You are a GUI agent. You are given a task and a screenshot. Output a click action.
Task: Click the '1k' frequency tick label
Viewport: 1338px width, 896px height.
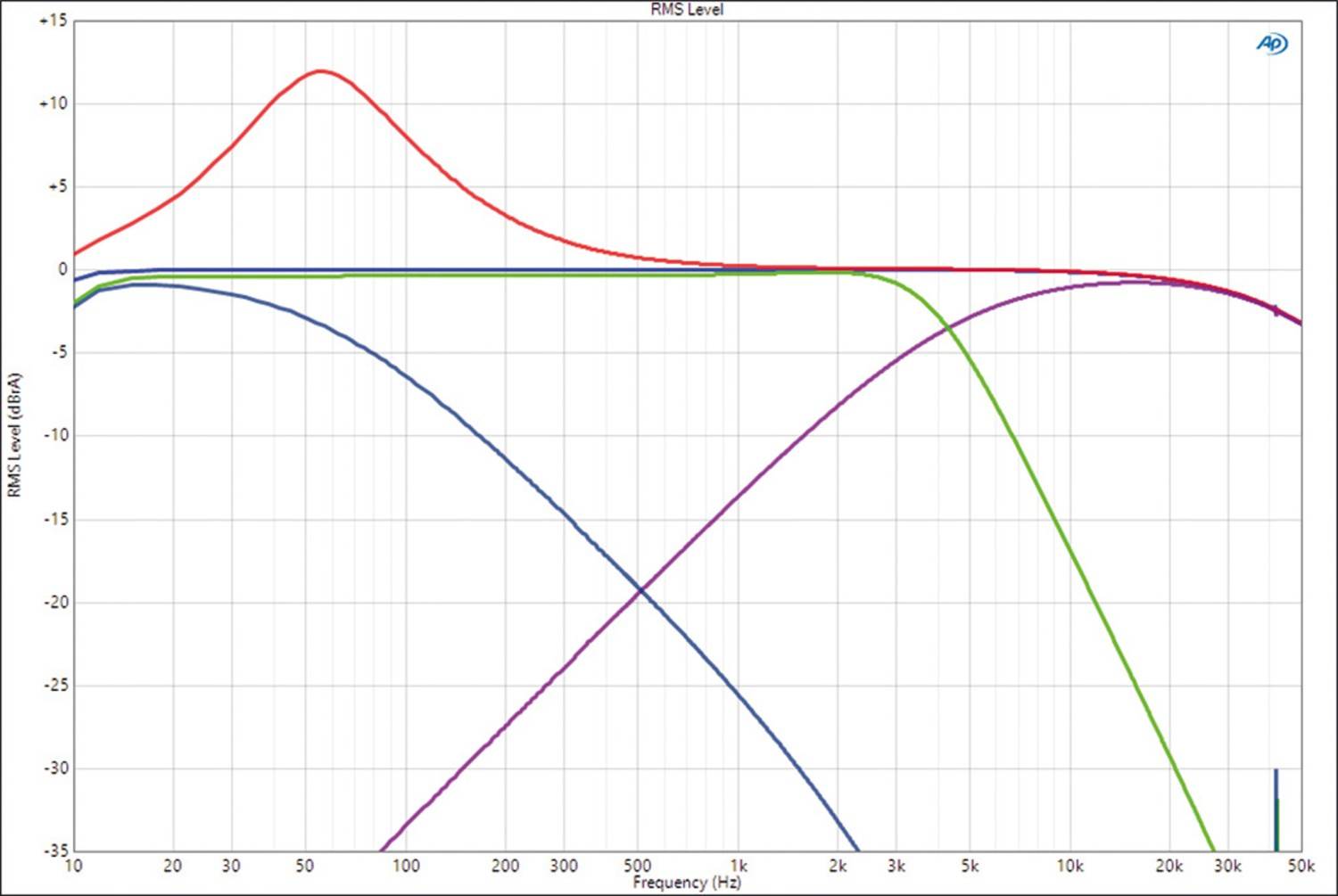[739, 866]
